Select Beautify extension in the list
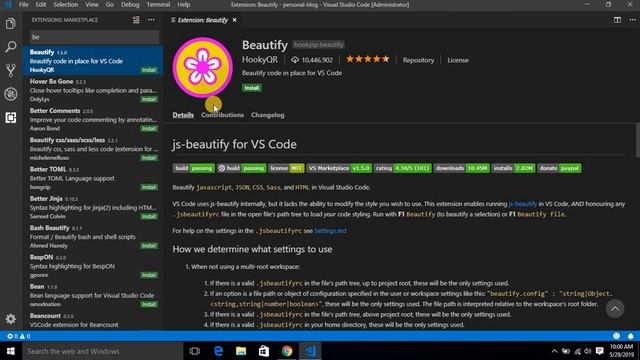The image size is (640, 360). click(x=93, y=61)
